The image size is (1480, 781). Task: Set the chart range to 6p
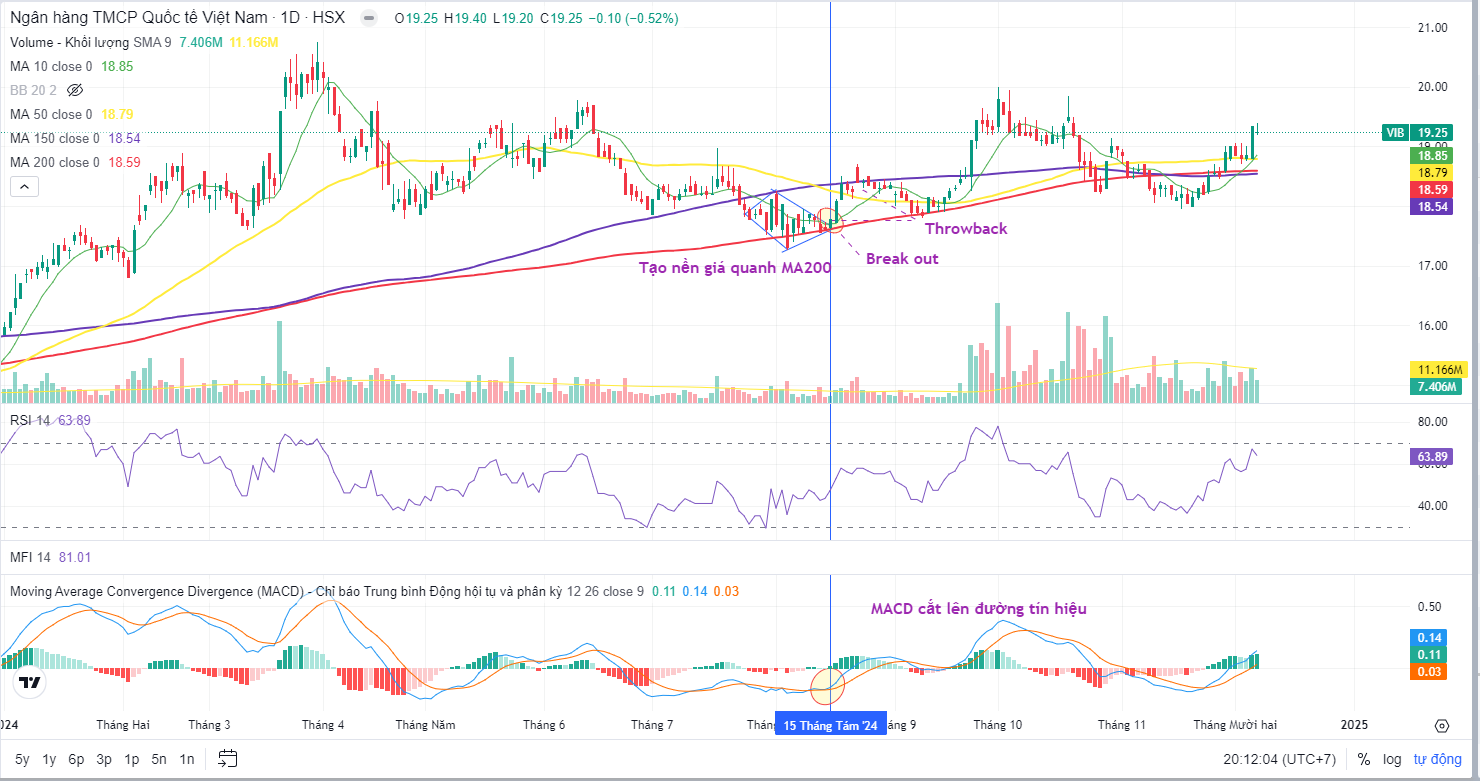tap(77, 759)
